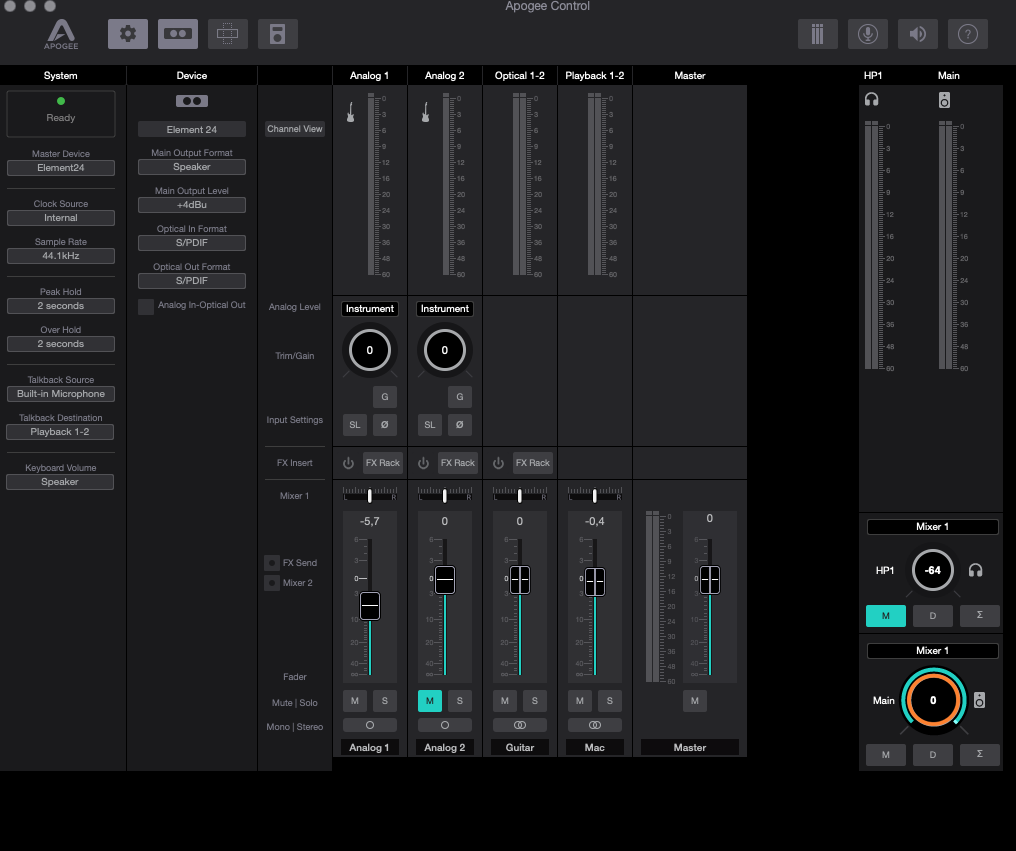Click the Master fader handle
This screenshot has width=1016, height=851.
pyautogui.click(x=710, y=579)
